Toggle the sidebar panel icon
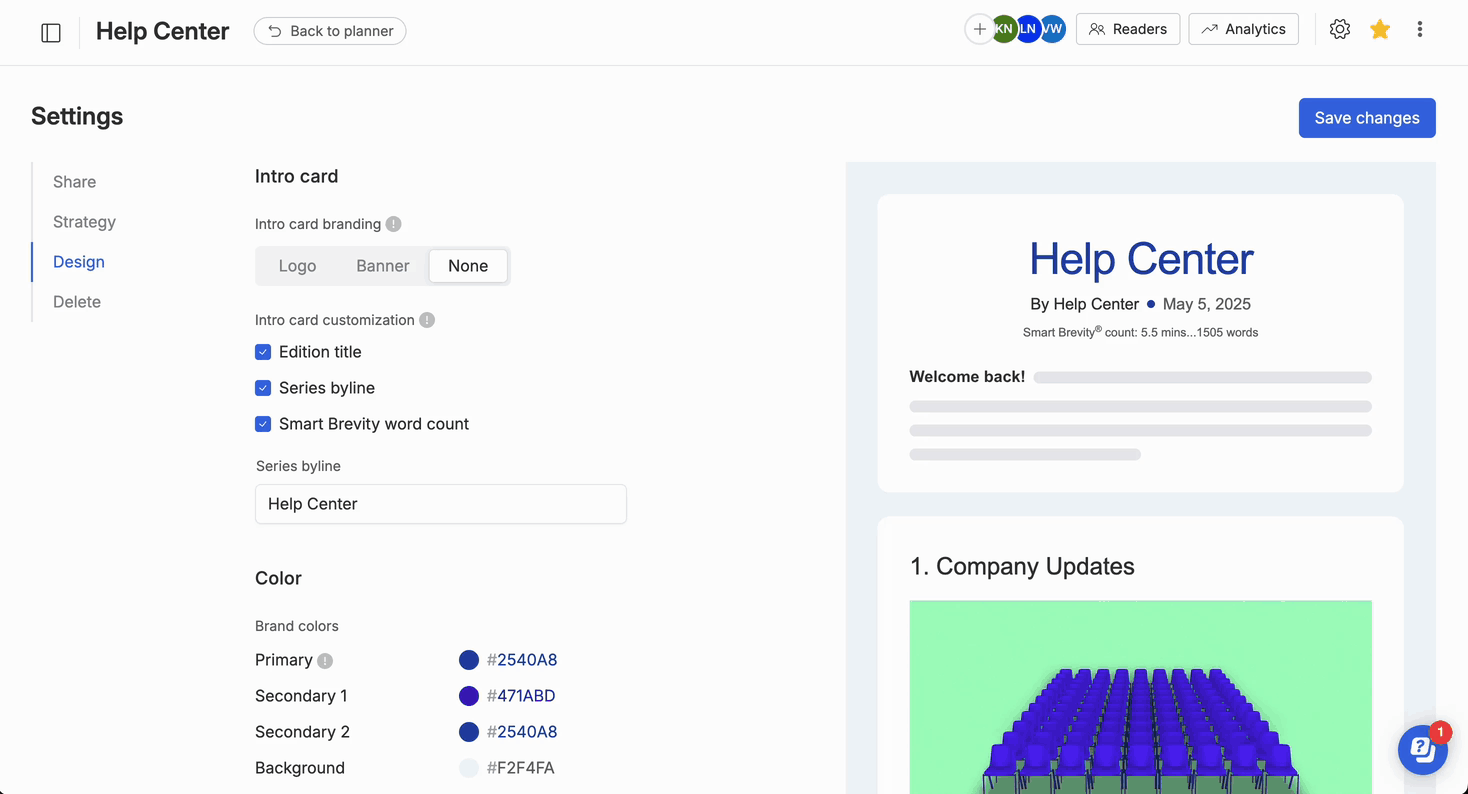The image size is (1468, 794). pos(51,33)
